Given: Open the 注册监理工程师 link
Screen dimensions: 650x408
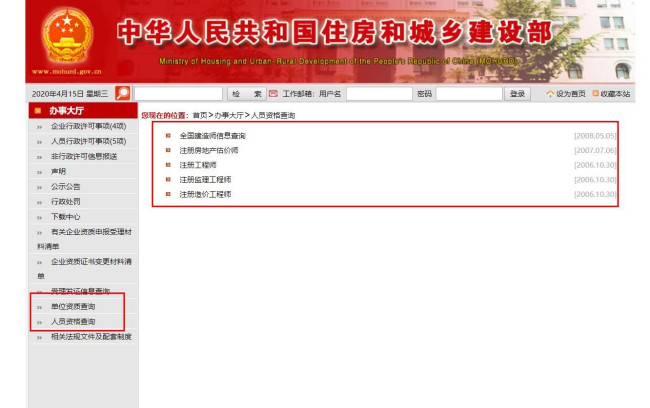Looking at the screenshot, I should (x=205, y=180).
